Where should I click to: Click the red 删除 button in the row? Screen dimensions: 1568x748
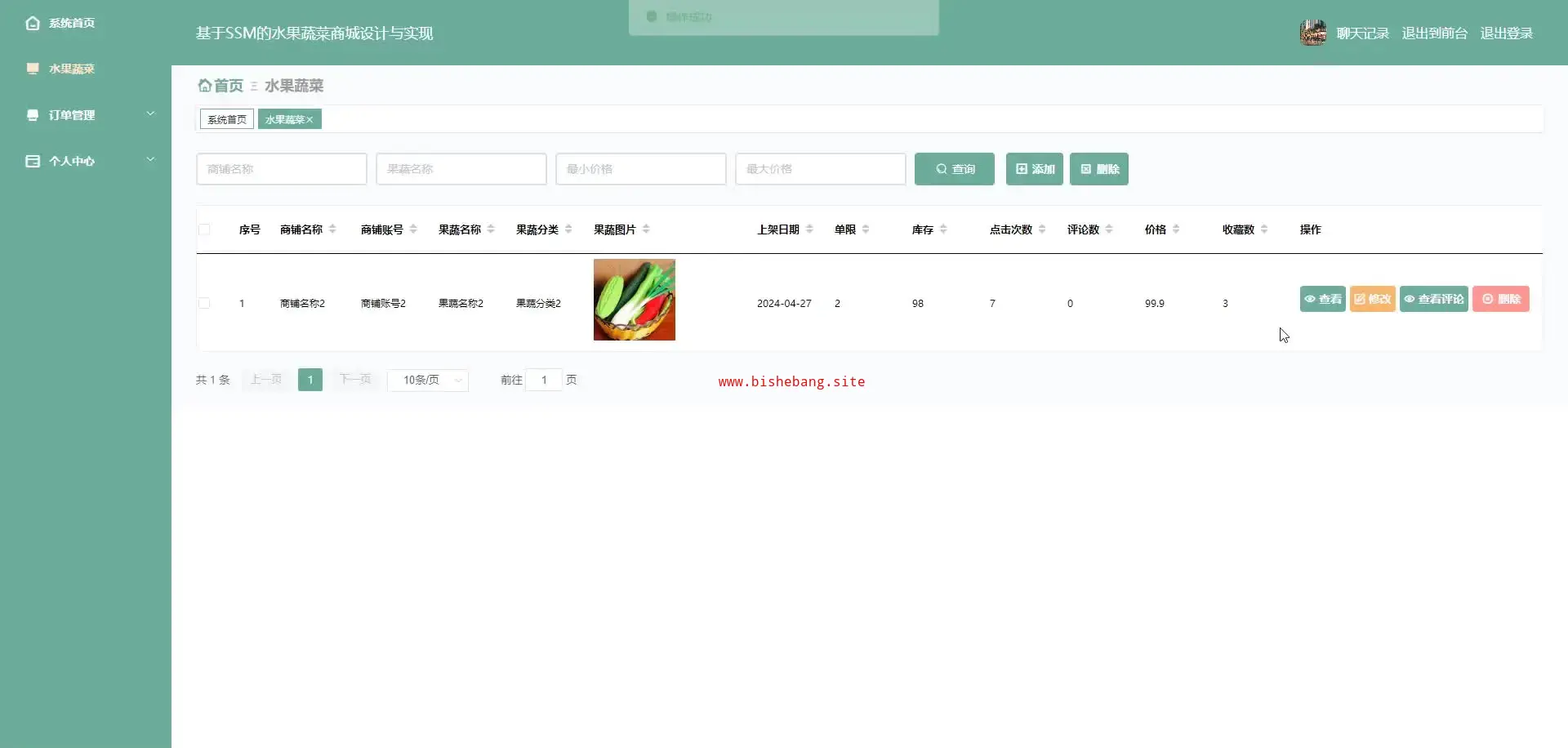[1501, 299]
